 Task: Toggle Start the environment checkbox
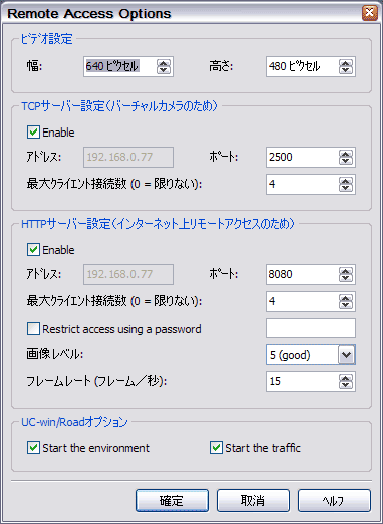pyautogui.click(x=33, y=447)
